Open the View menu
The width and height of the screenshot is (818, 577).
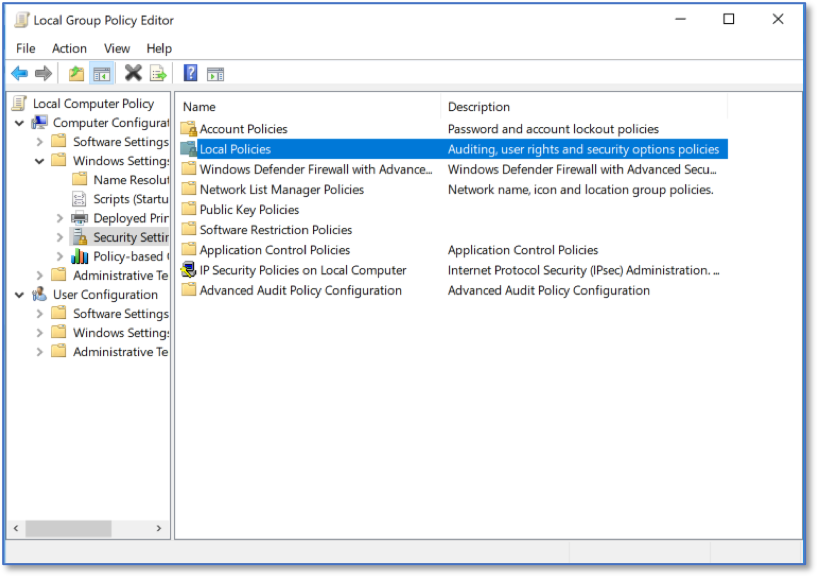coord(116,49)
